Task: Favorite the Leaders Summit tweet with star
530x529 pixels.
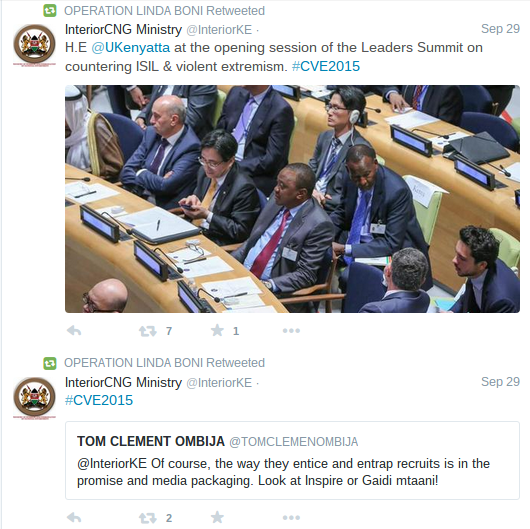Action: (x=217, y=330)
